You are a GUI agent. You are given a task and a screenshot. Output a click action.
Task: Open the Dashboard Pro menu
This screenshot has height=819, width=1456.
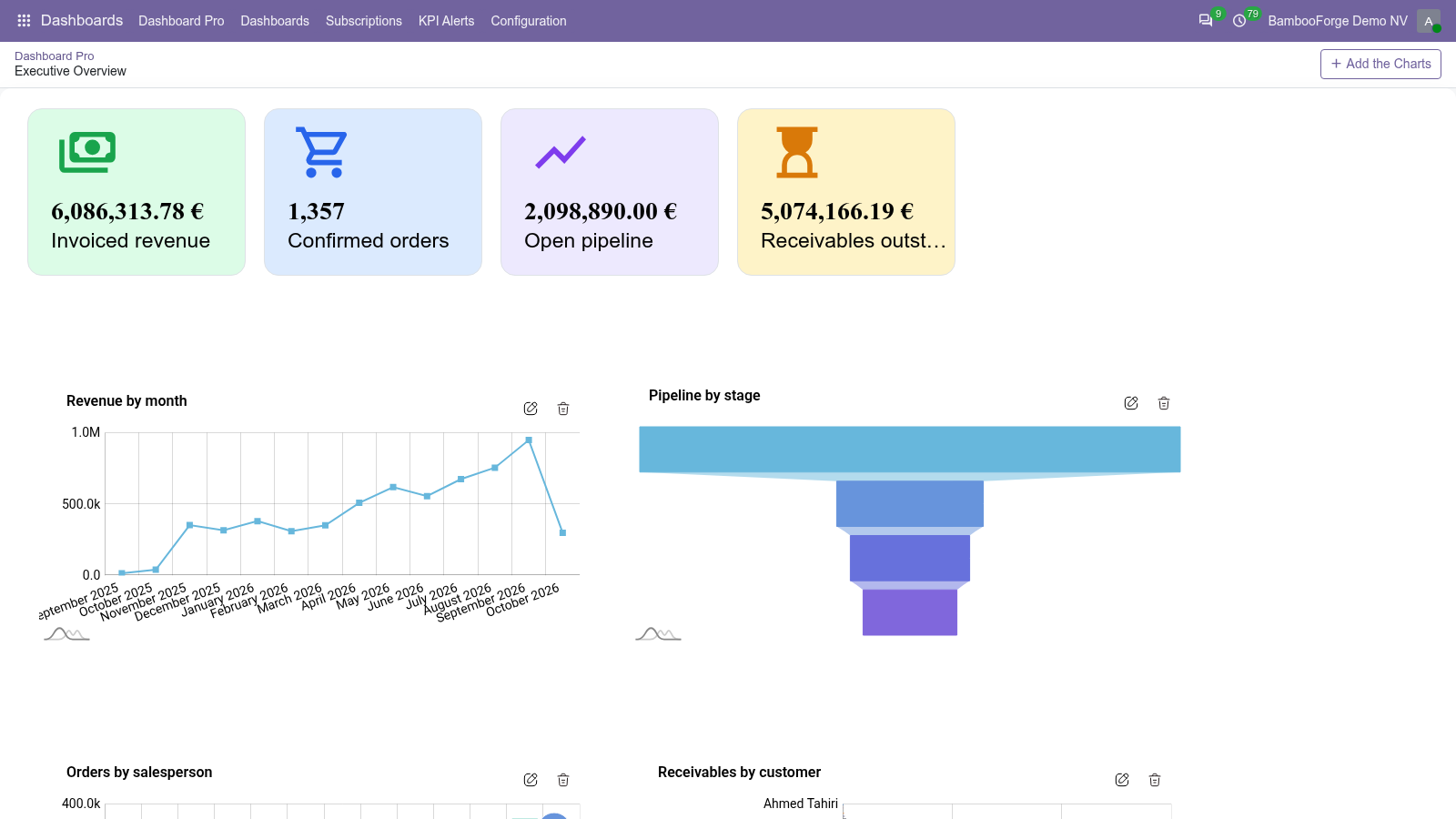pyautogui.click(x=181, y=21)
